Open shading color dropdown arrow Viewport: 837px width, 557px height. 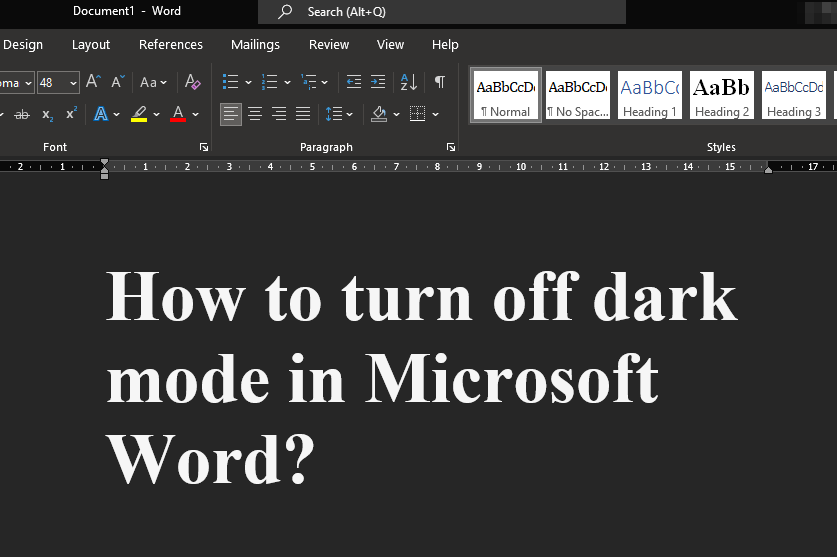pos(396,114)
